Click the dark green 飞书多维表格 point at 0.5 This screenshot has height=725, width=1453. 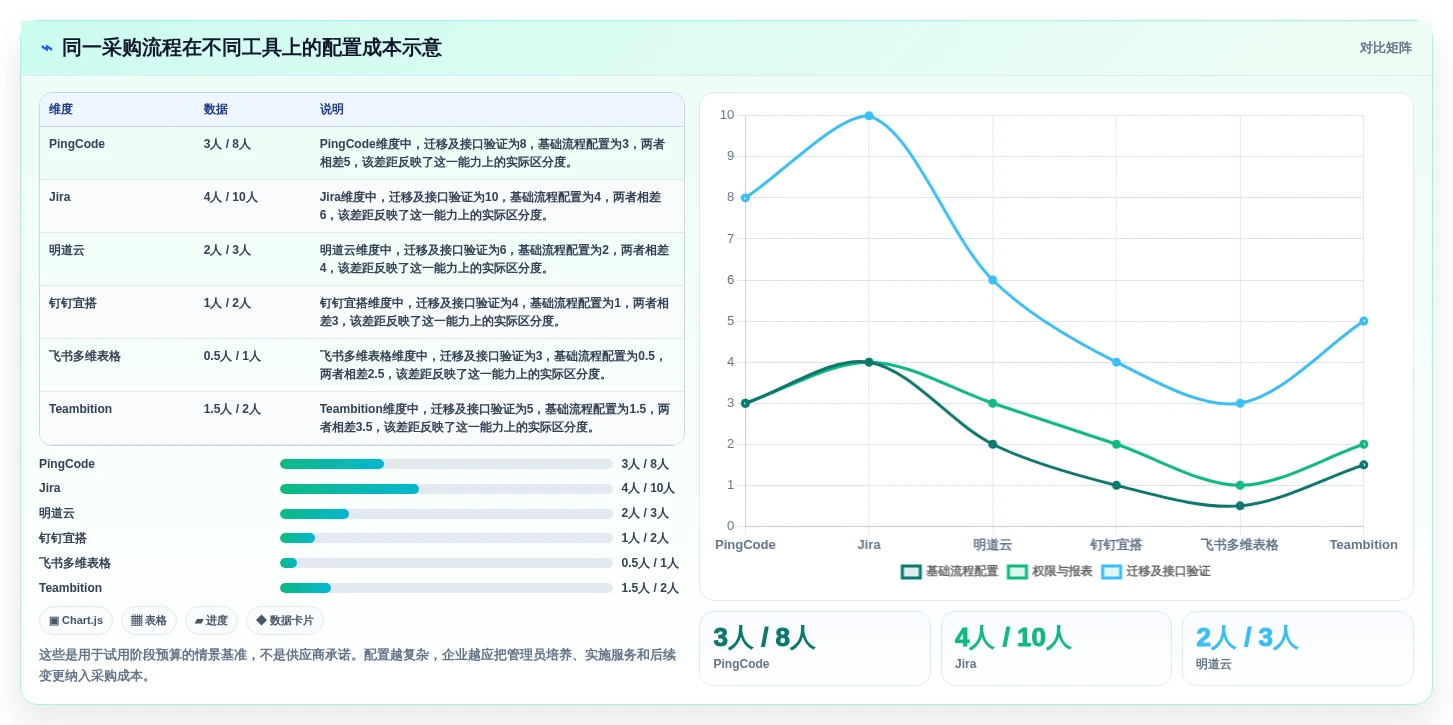(x=1240, y=506)
